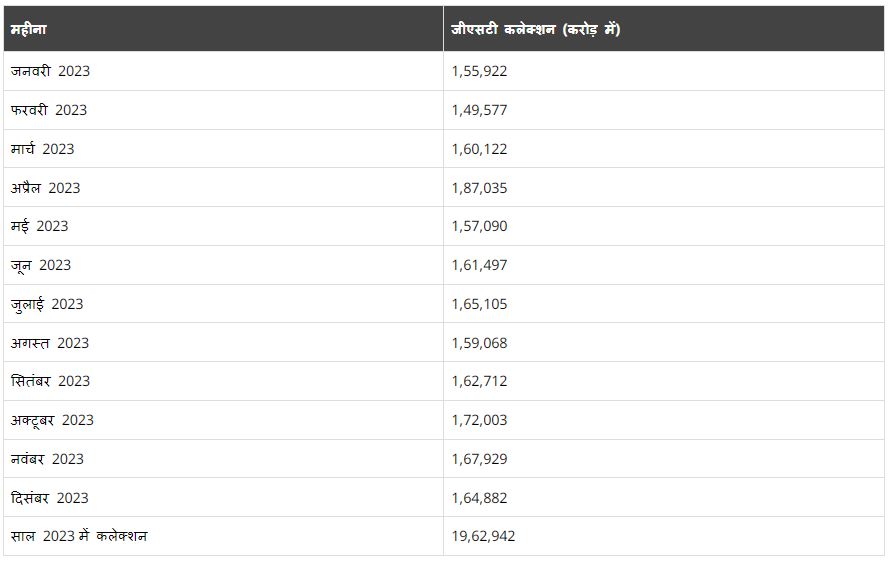
Task: Select the फरवरी 2023 month cell
Action: pyautogui.click(x=49, y=110)
